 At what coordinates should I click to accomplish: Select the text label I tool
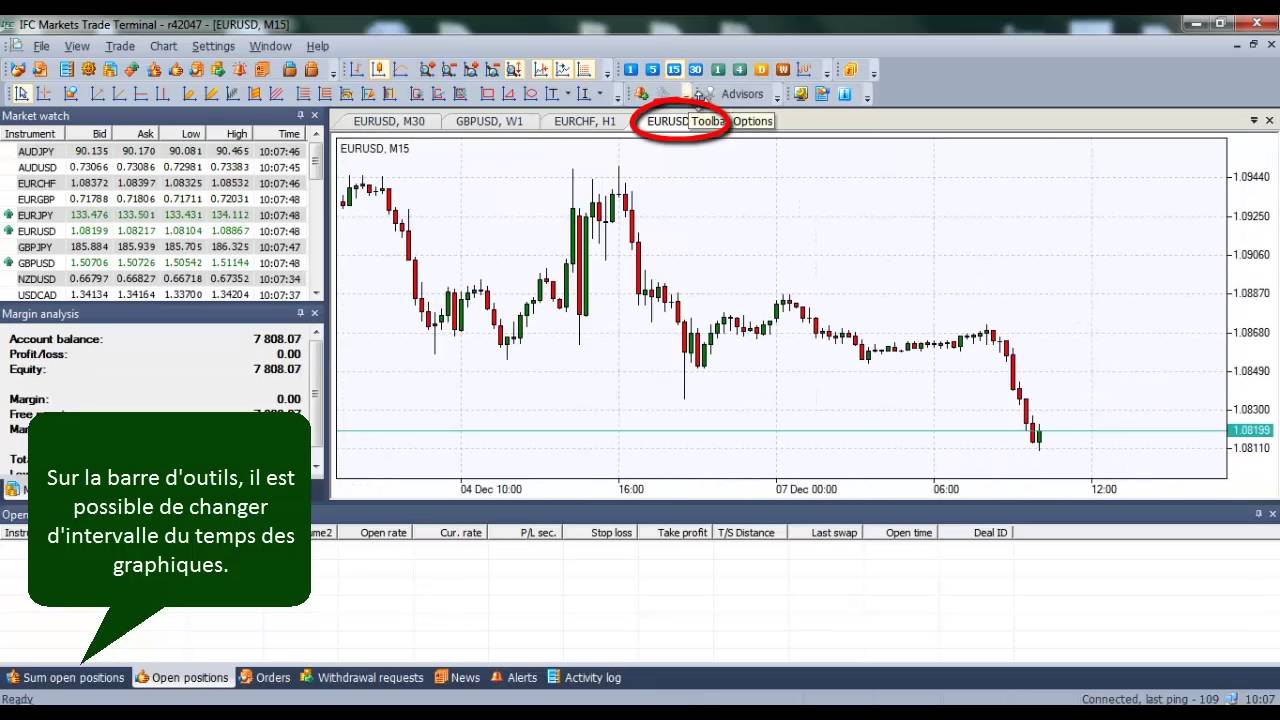[x=583, y=94]
